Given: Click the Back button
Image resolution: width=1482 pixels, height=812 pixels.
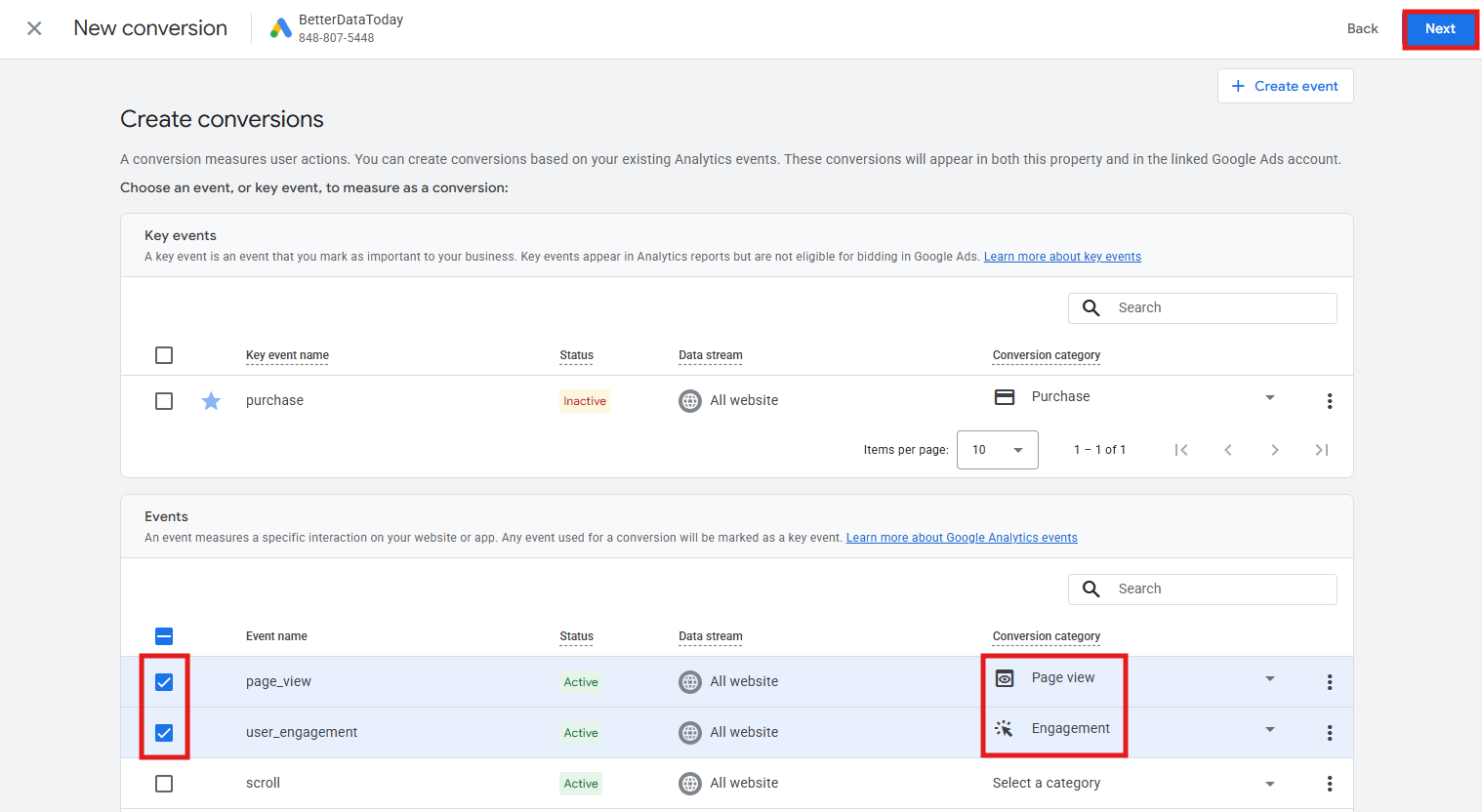Looking at the screenshot, I should point(1362,28).
